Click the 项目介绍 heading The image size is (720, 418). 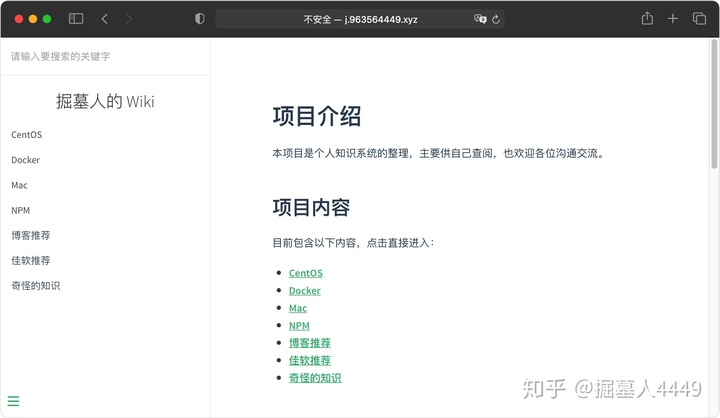[x=317, y=116]
